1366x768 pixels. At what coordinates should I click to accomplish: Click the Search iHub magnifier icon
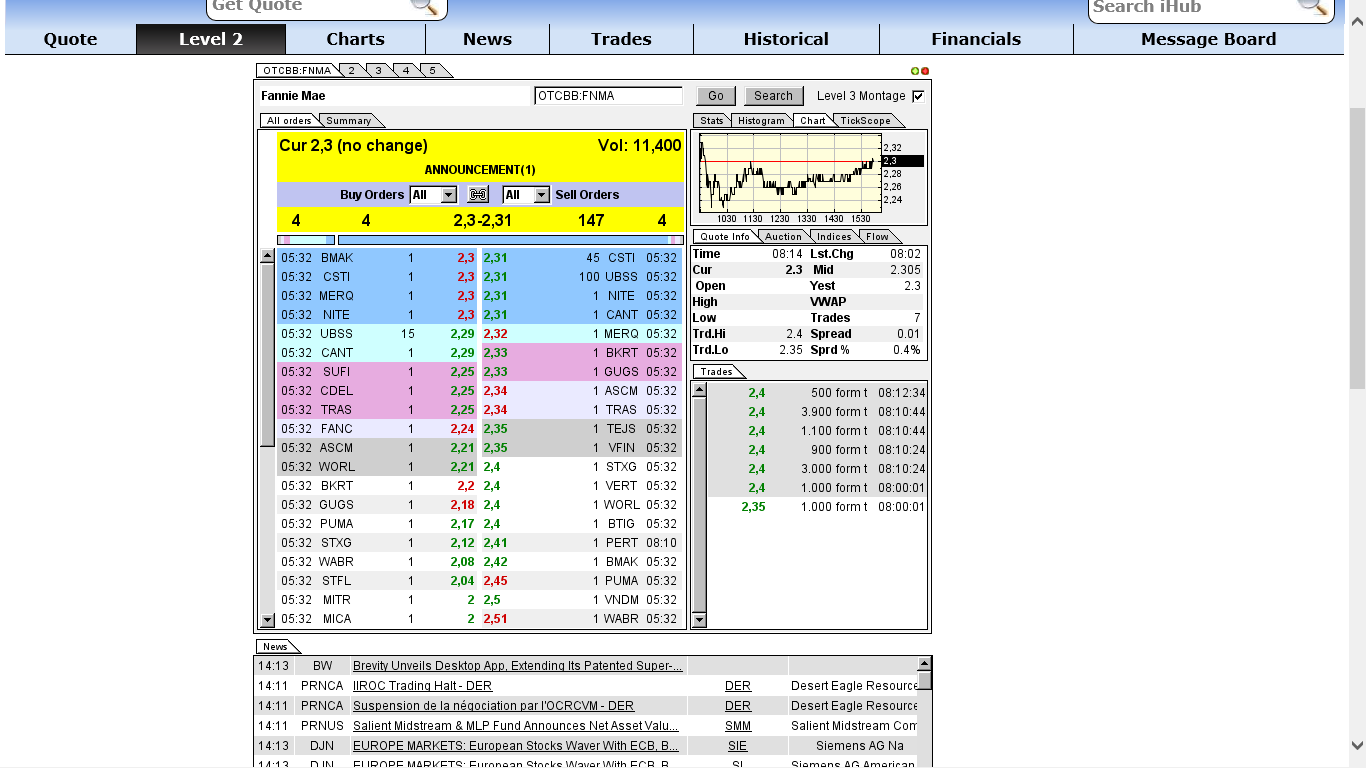coord(1312,6)
